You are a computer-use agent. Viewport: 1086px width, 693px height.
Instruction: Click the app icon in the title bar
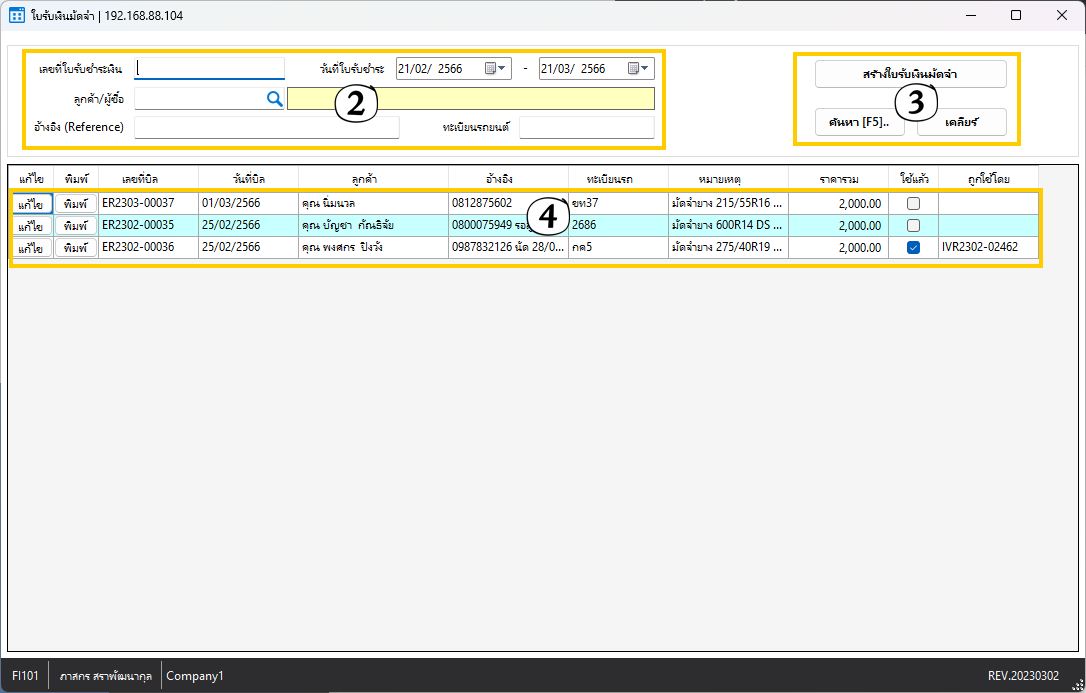click(17, 16)
